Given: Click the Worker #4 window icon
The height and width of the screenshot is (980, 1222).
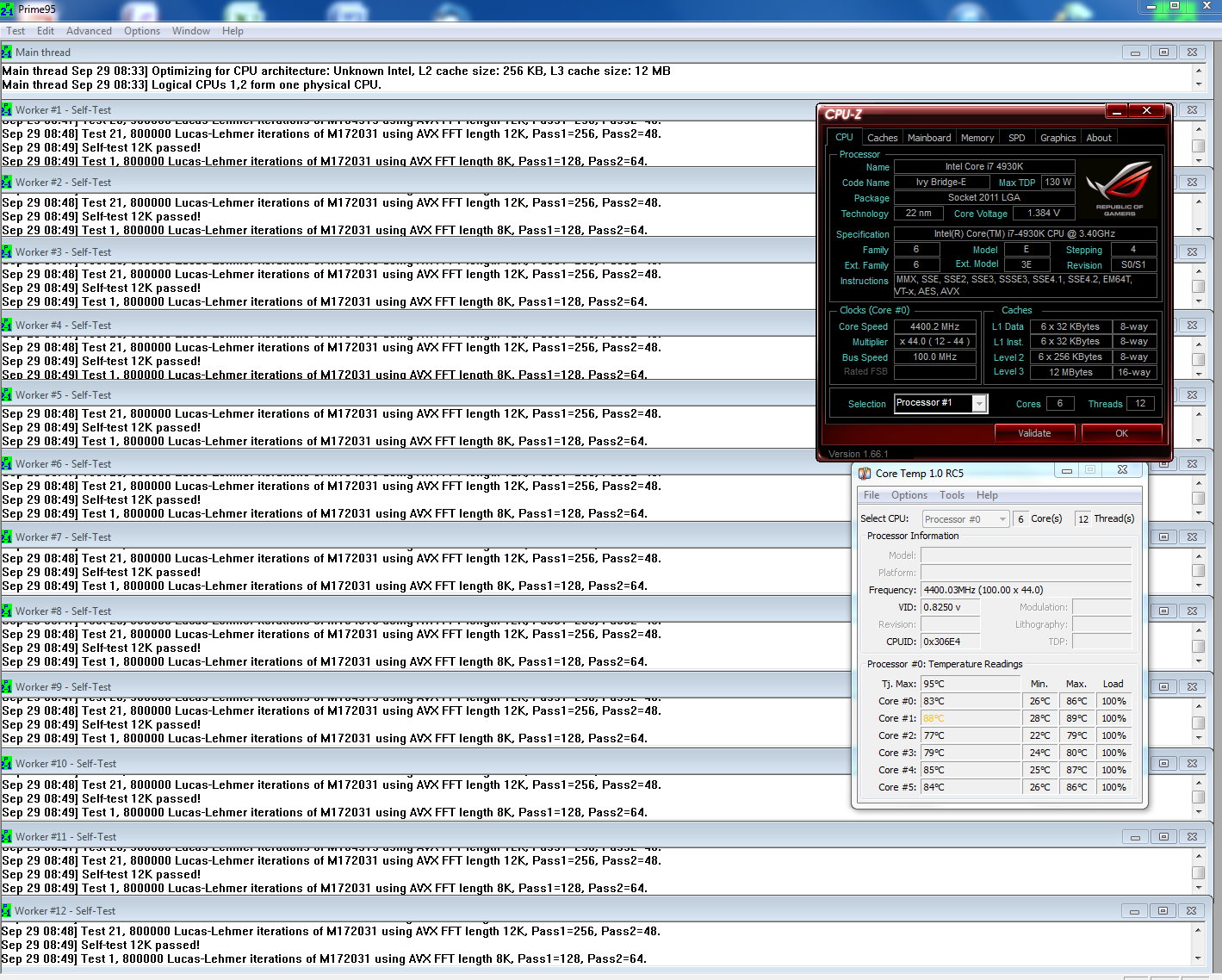Looking at the screenshot, I should tap(7, 325).
